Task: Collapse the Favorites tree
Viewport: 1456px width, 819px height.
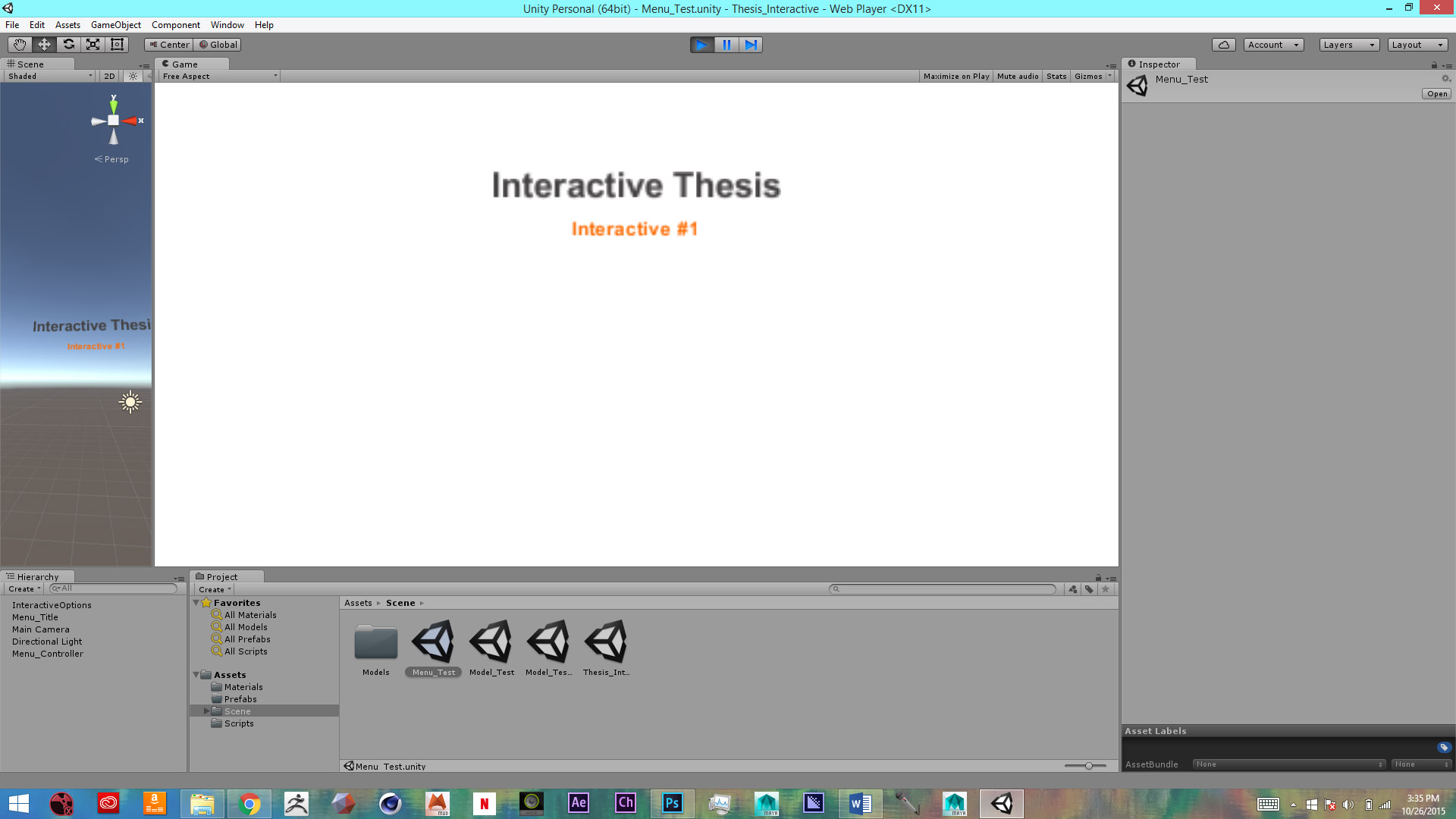Action: [x=196, y=603]
